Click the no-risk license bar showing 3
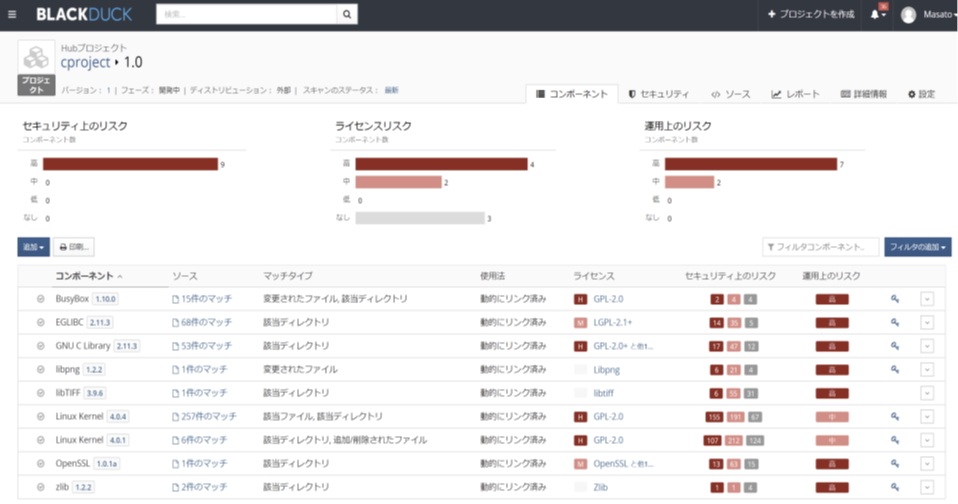Screen dimensions: 958x504 pos(420,218)
